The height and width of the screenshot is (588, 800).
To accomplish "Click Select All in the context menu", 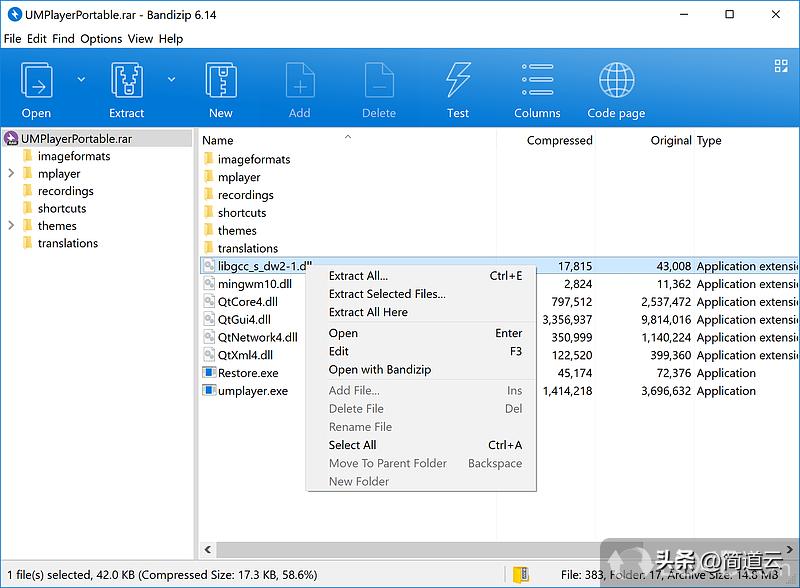I will point(352,445).
